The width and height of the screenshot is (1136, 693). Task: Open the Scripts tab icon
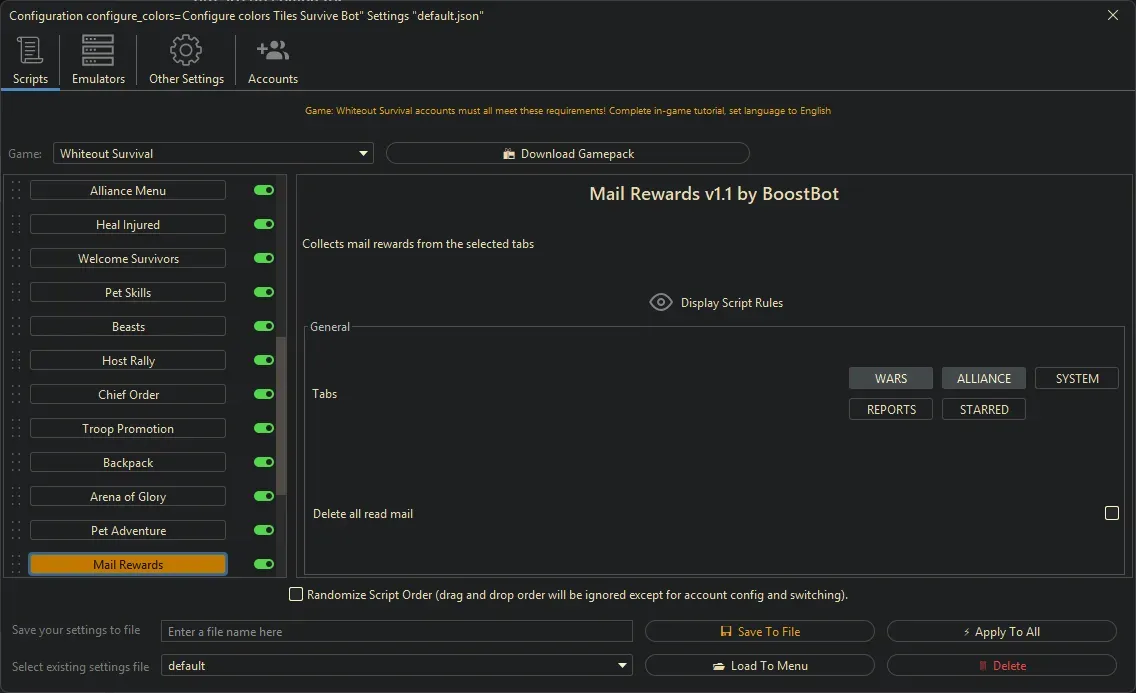(30, 50)
